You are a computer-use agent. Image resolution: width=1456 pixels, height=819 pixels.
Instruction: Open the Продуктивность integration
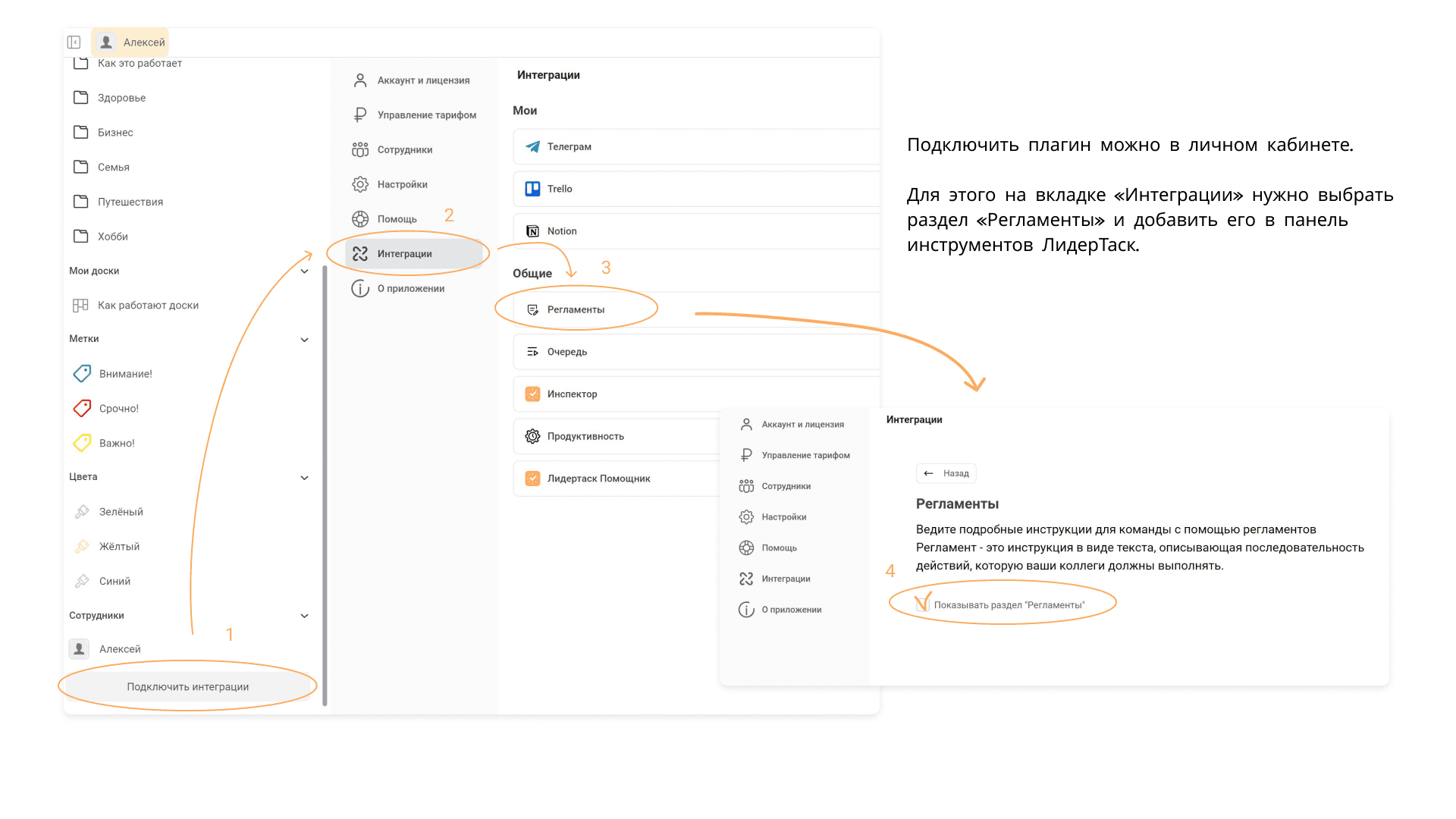[585, 437]
